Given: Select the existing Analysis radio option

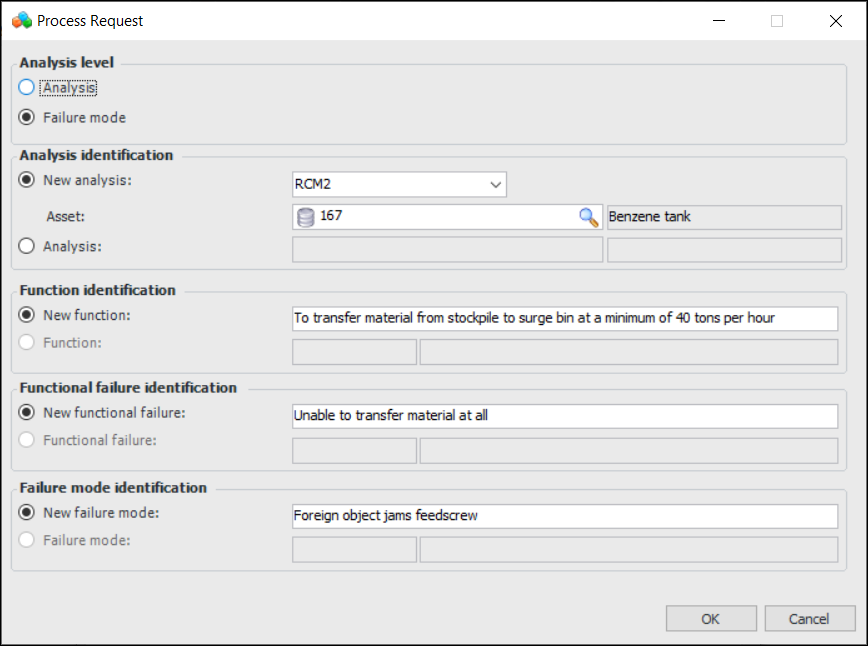Looking at the screenshot, I should click(x=27, y=247).
